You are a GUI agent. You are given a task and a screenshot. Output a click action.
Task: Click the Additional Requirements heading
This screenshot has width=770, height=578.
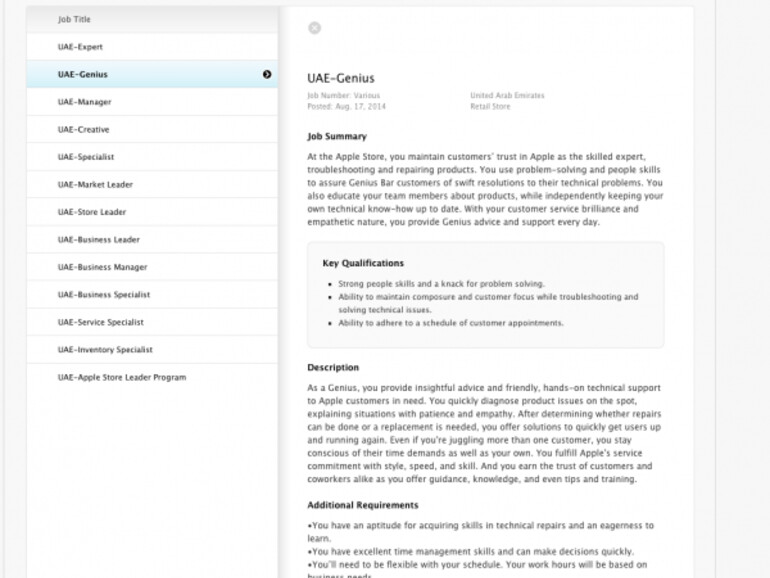click(x=363, y=505)
